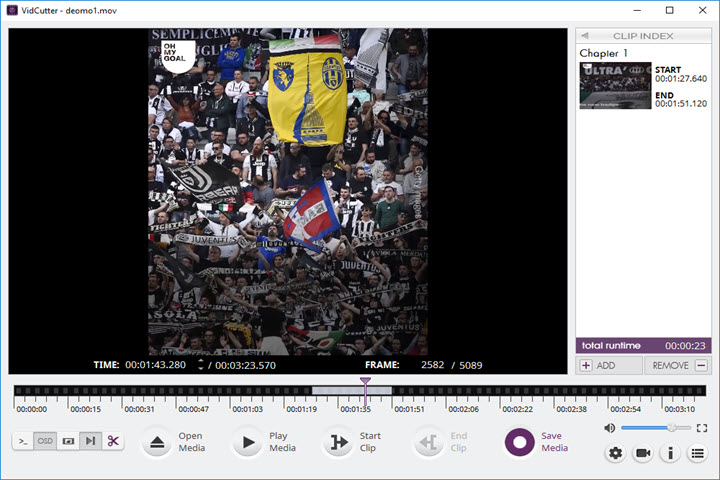This screenshot has height=480, width=720.
Task: Click the Play Media button
Action: click(248, 442)
